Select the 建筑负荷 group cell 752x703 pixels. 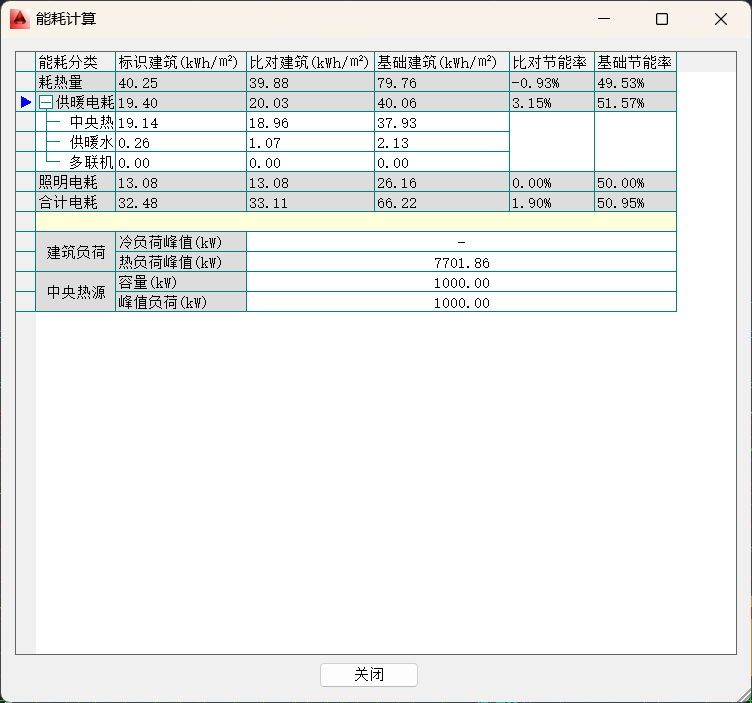click(76, 252)
